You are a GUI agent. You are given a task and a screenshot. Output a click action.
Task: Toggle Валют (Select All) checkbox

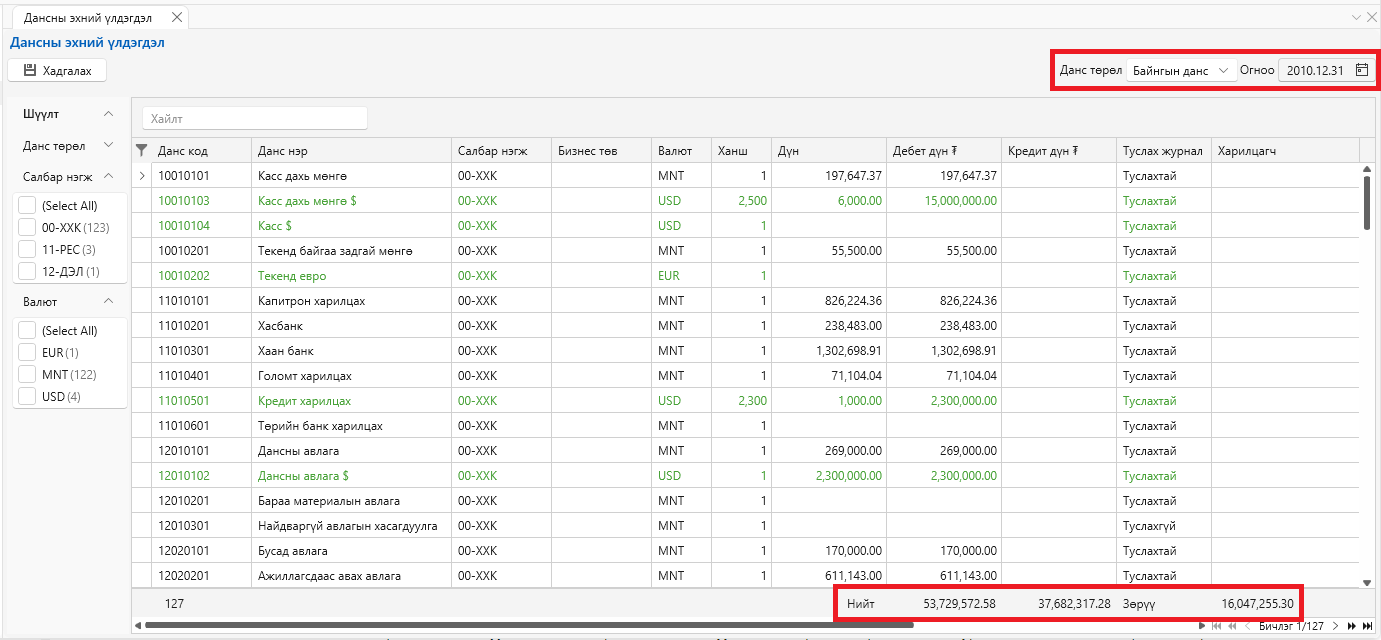[27, 330]
